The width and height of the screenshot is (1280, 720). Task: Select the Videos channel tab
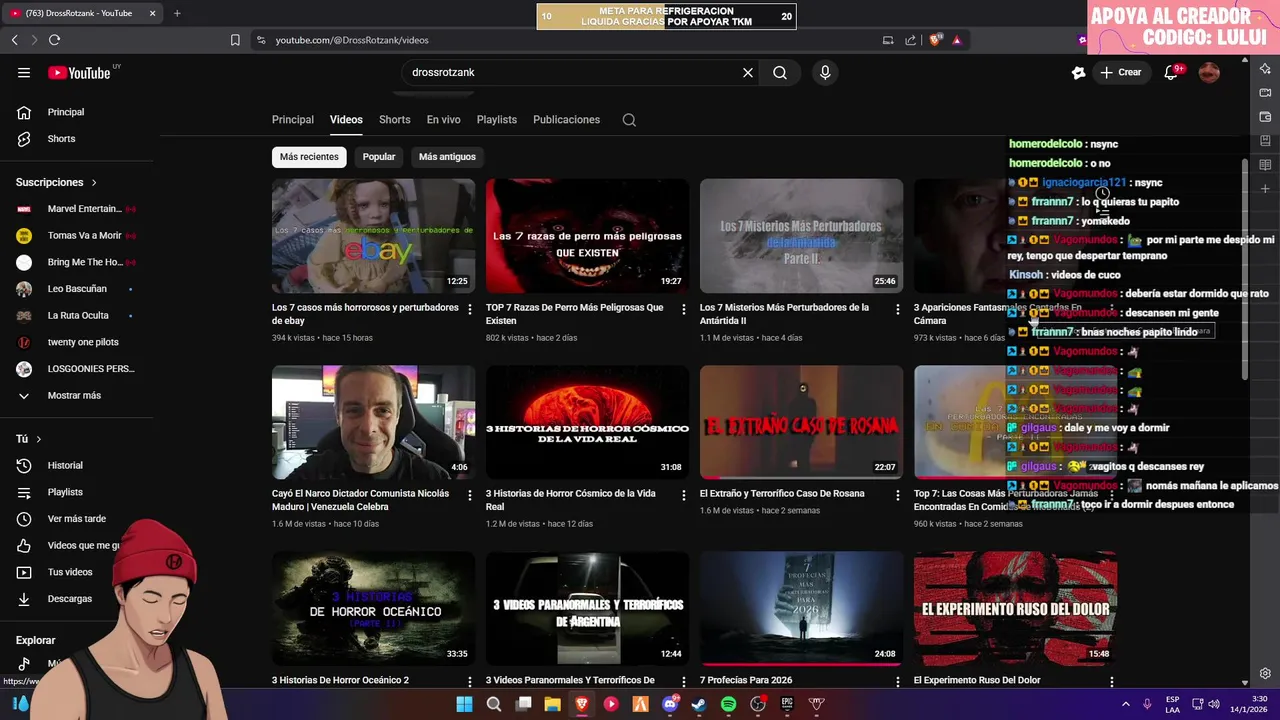pos(346,119)
